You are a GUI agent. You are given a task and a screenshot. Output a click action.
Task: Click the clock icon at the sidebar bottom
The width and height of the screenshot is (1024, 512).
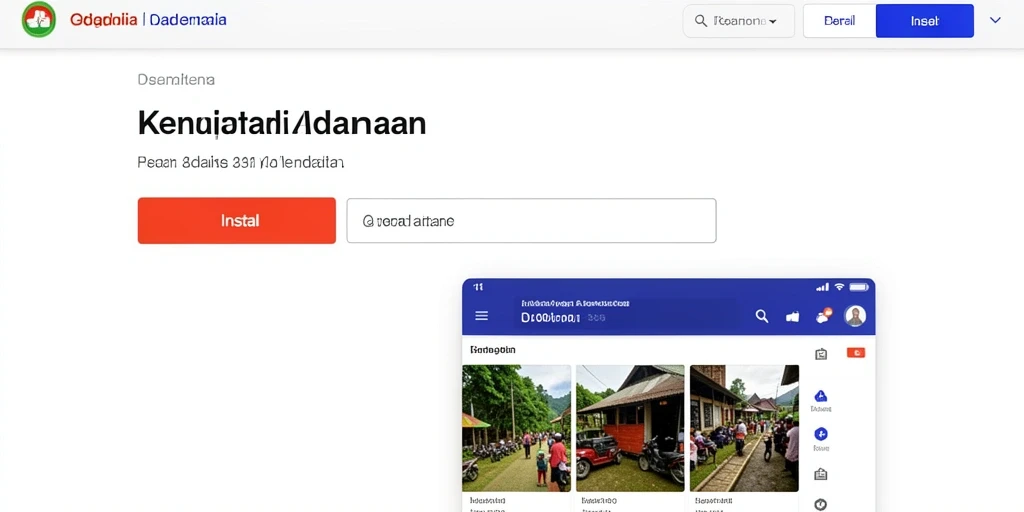click(821, 504)
